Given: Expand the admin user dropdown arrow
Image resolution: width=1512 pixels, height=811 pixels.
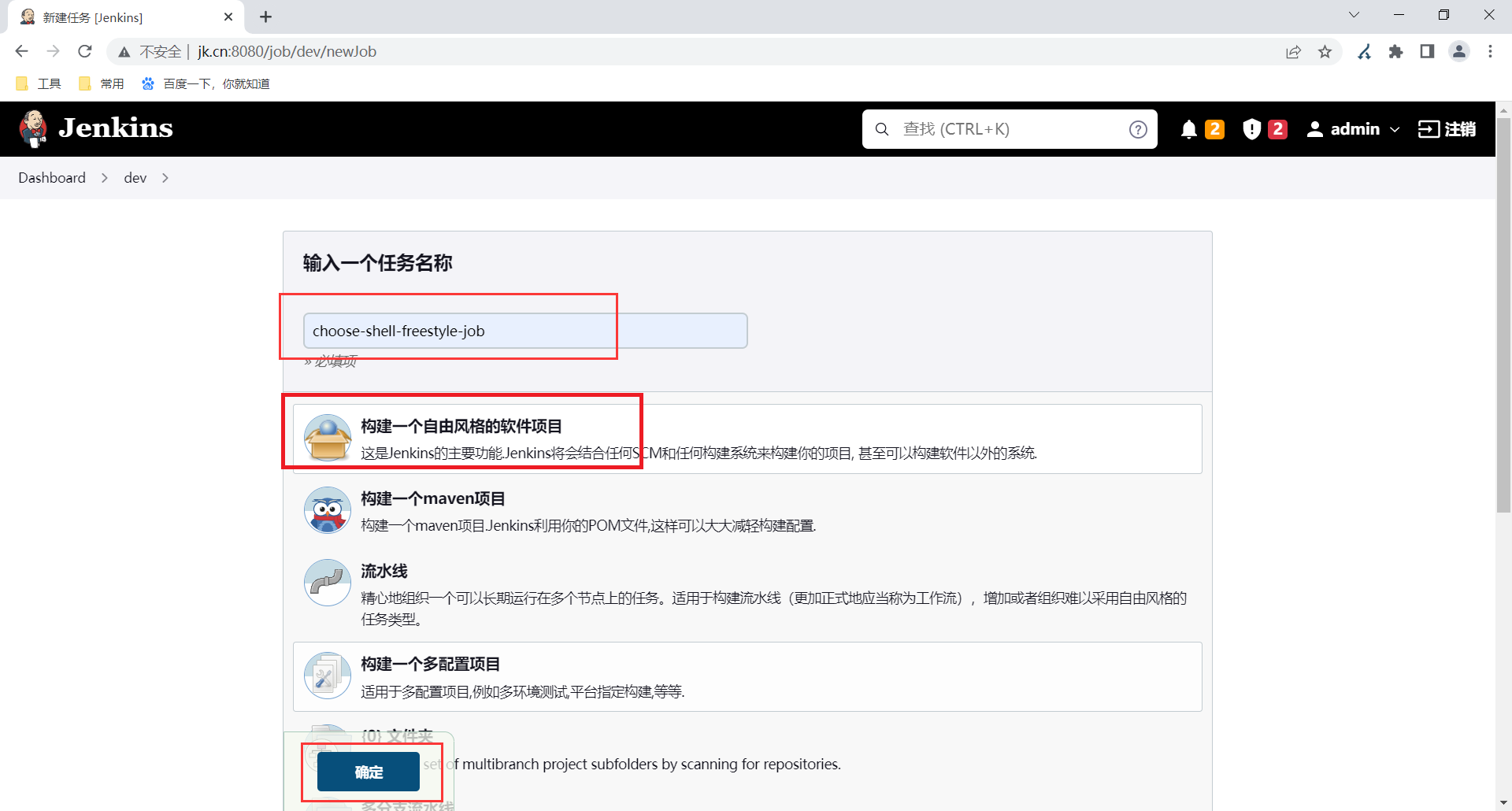Looking at the screenshot, I should [x=1395, y=129].
